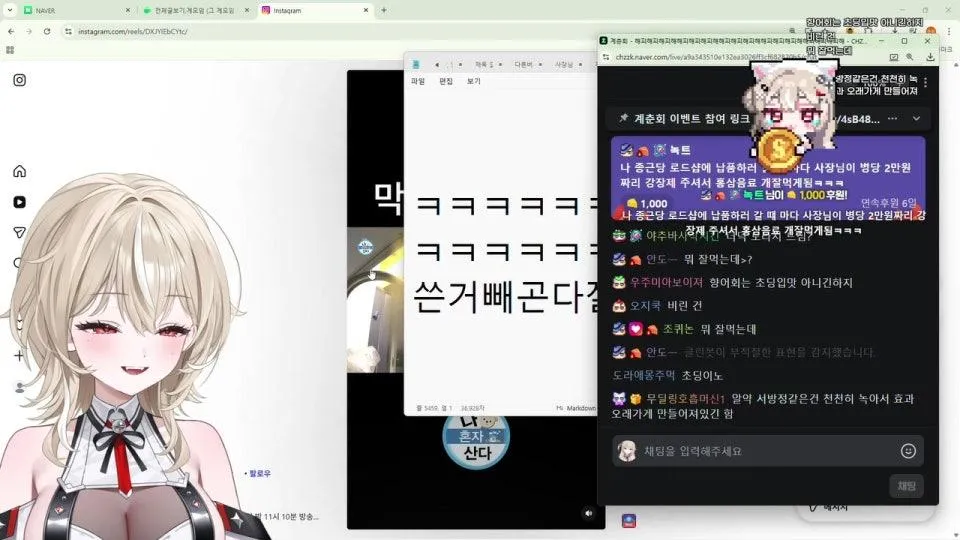
Task: Select chat username 우주미아보이저
Action: click(x=666, y=282)
